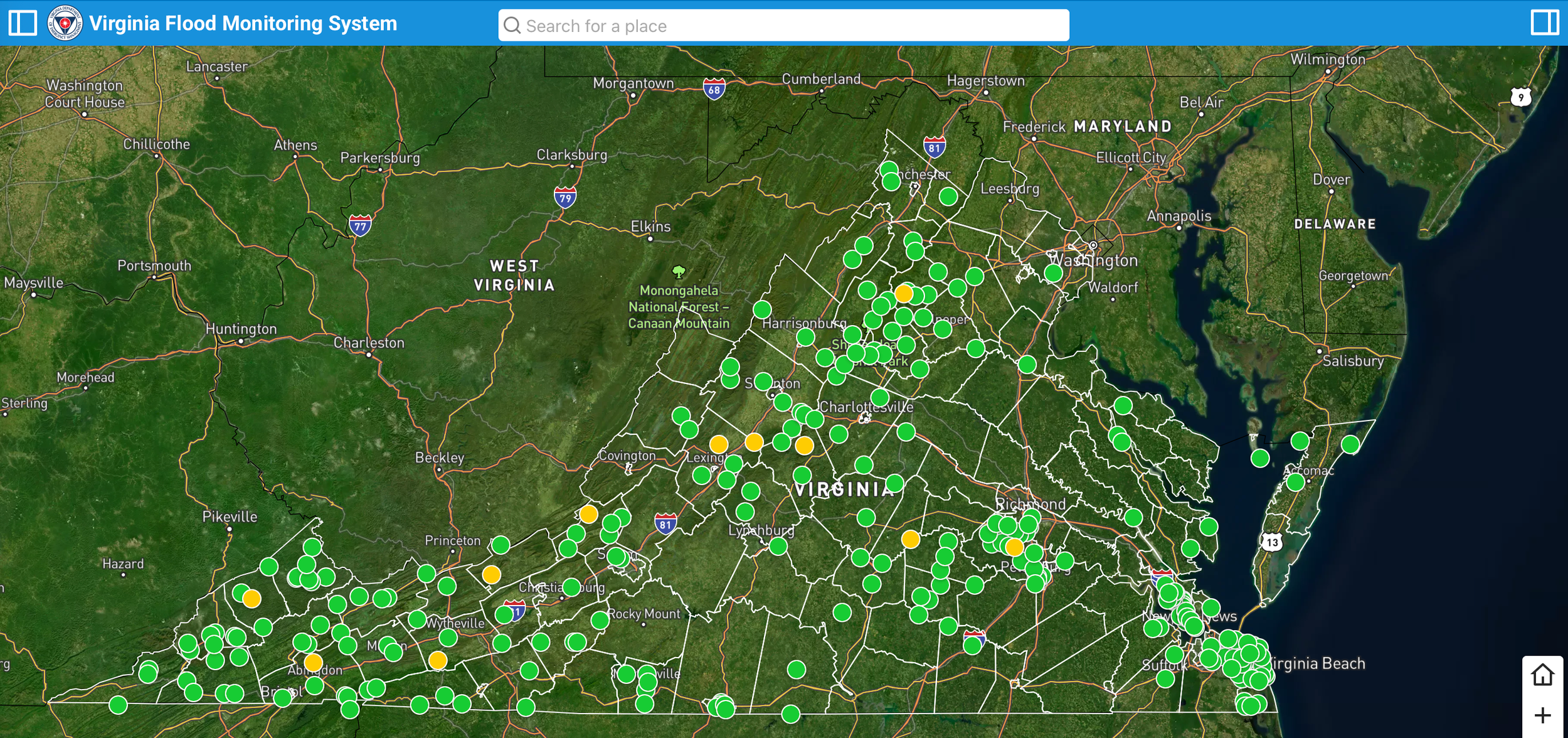Click the Charleston city label

click(369, 343)
